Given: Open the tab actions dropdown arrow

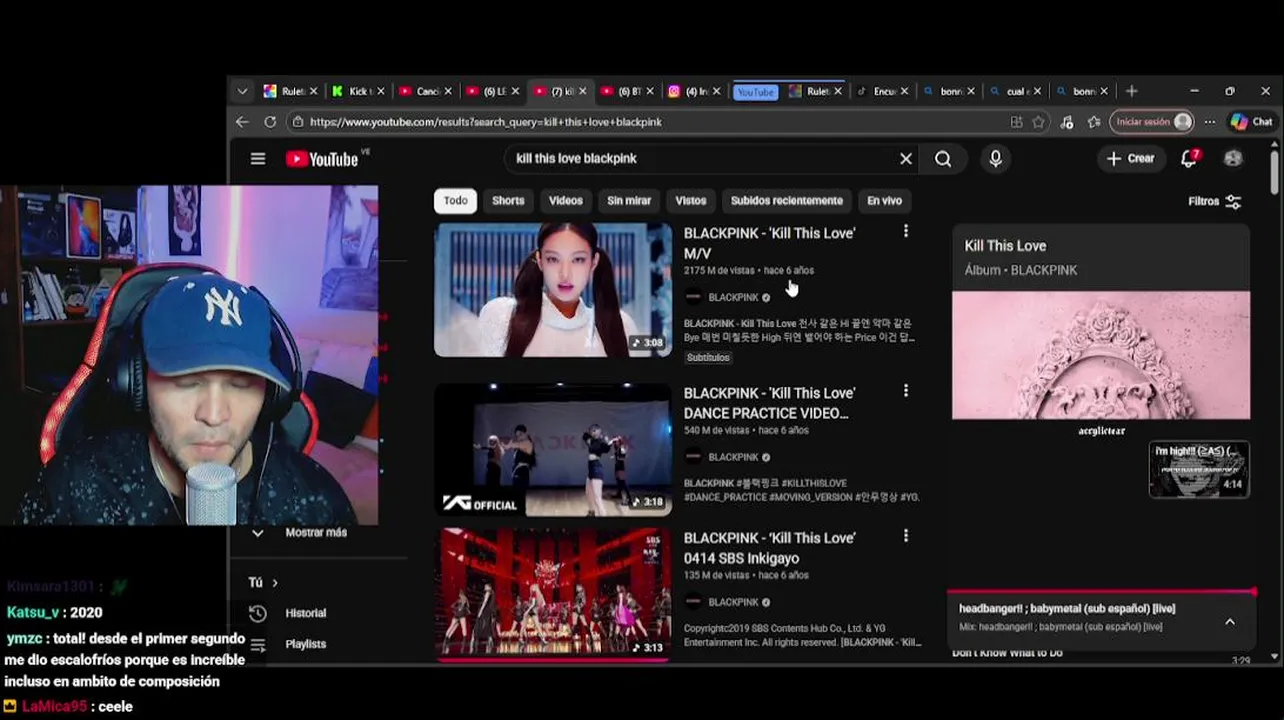Looking at the screenshot, I should 242,91.
